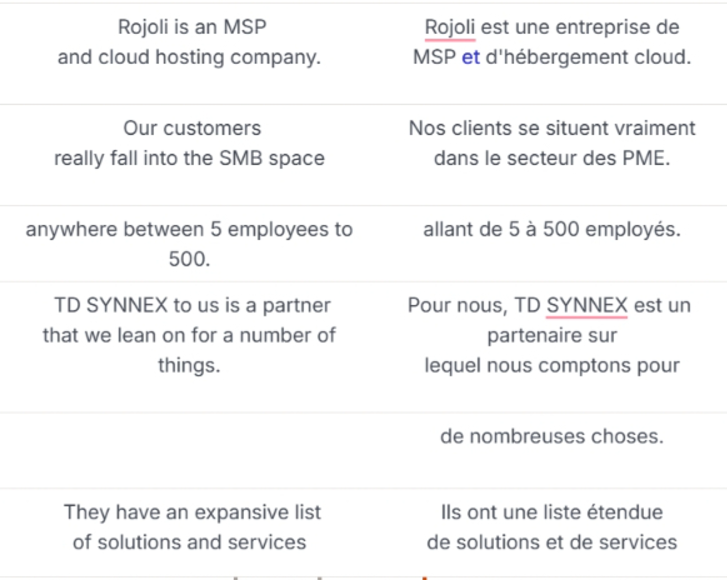Select the source line 'really fall into the SMB space'
The image size is (727, 580).
click(x=189, y=158)
